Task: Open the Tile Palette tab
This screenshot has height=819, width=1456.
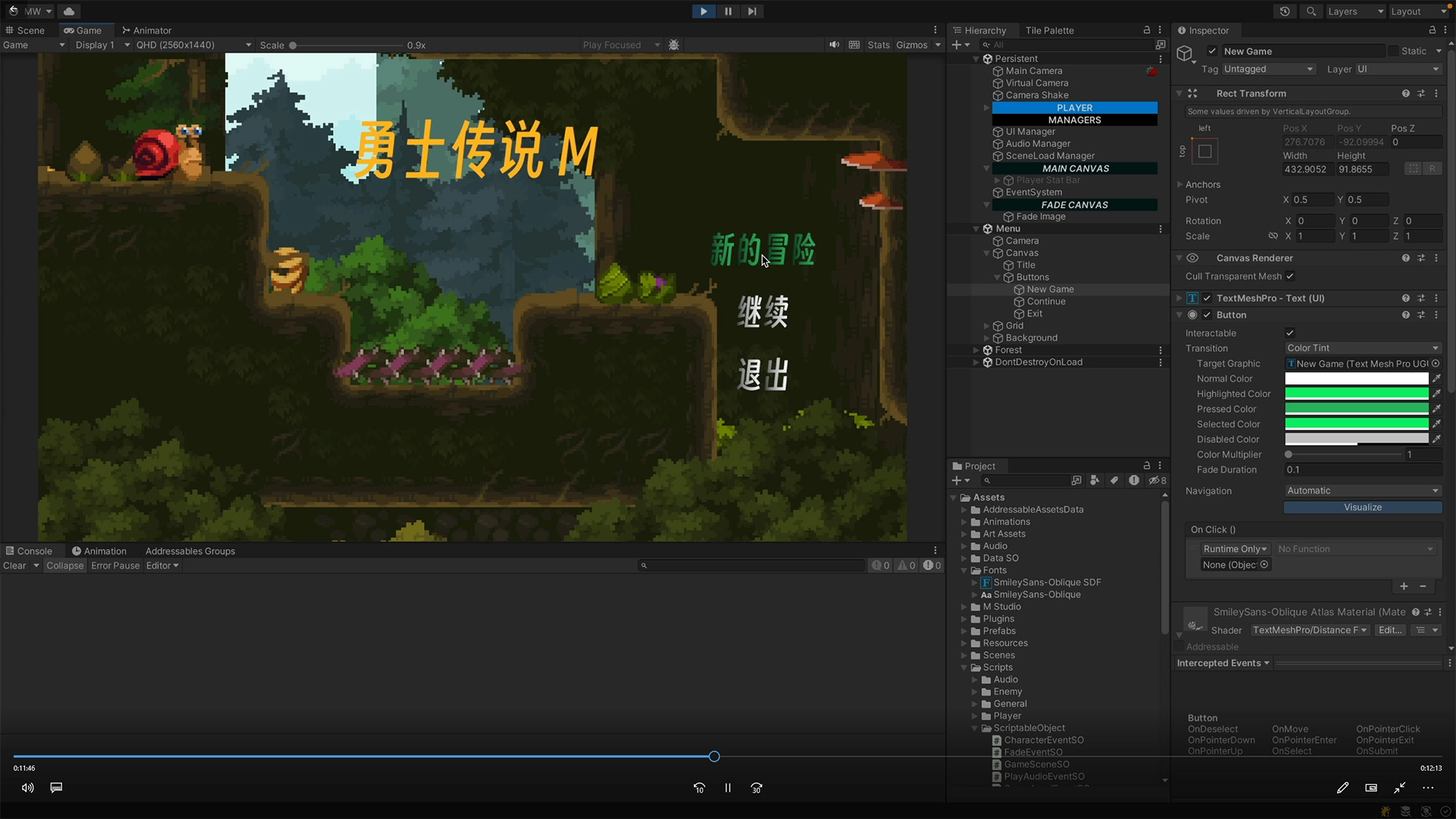Action: pos(1049,30)
